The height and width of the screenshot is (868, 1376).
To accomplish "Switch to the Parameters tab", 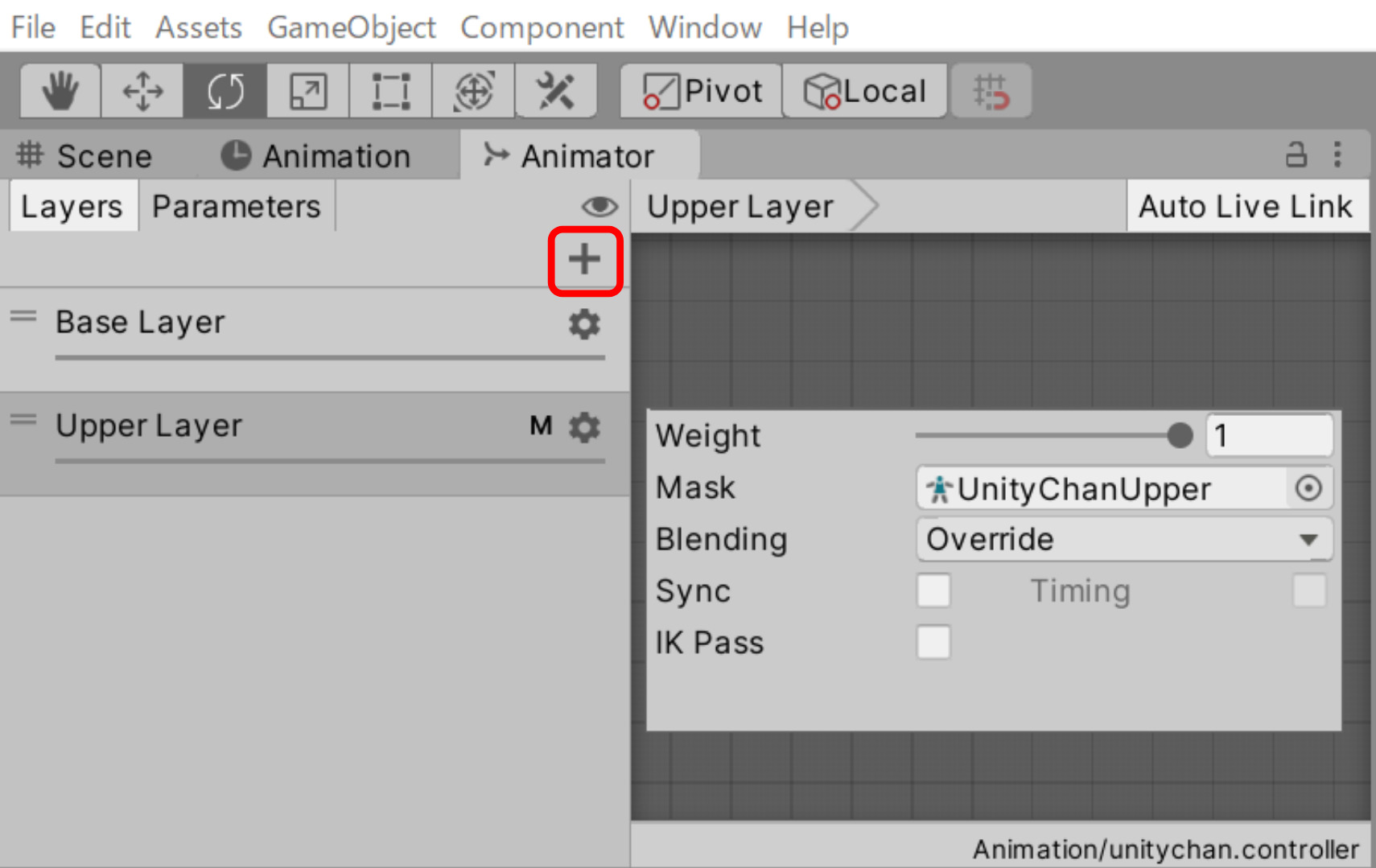I will pos(236,206).
